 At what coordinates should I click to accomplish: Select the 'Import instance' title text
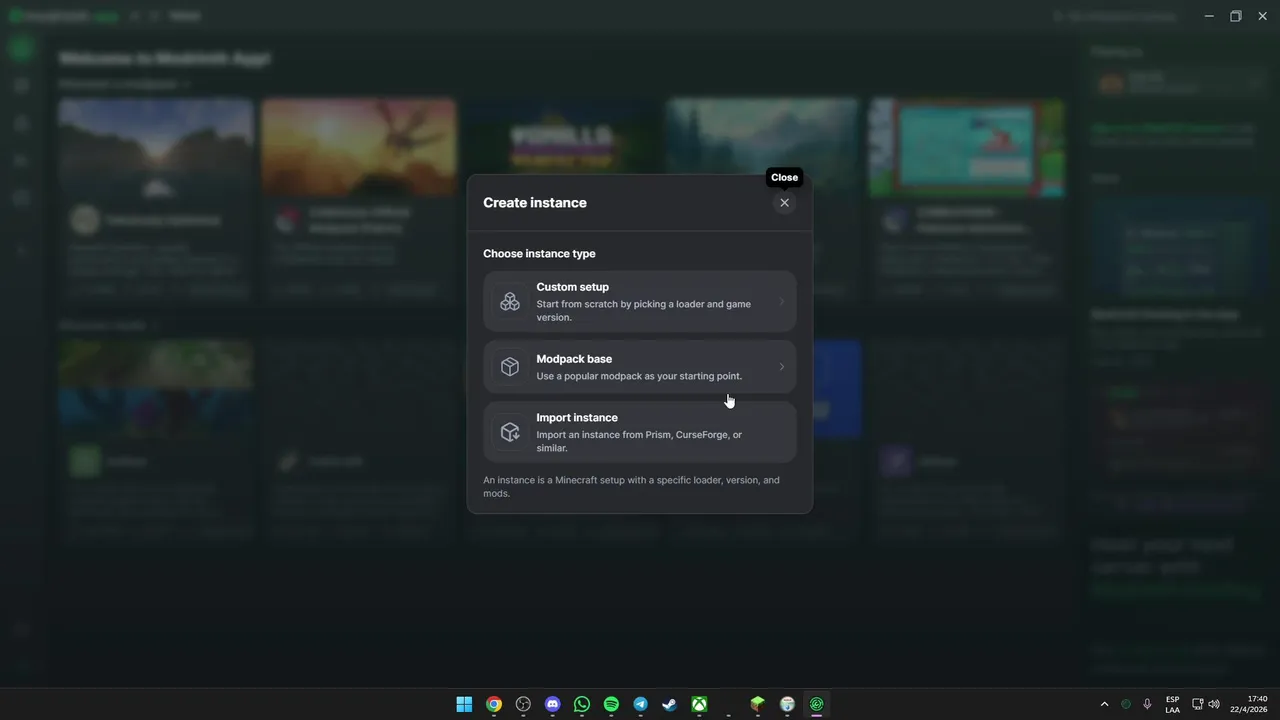pos(577,418)
